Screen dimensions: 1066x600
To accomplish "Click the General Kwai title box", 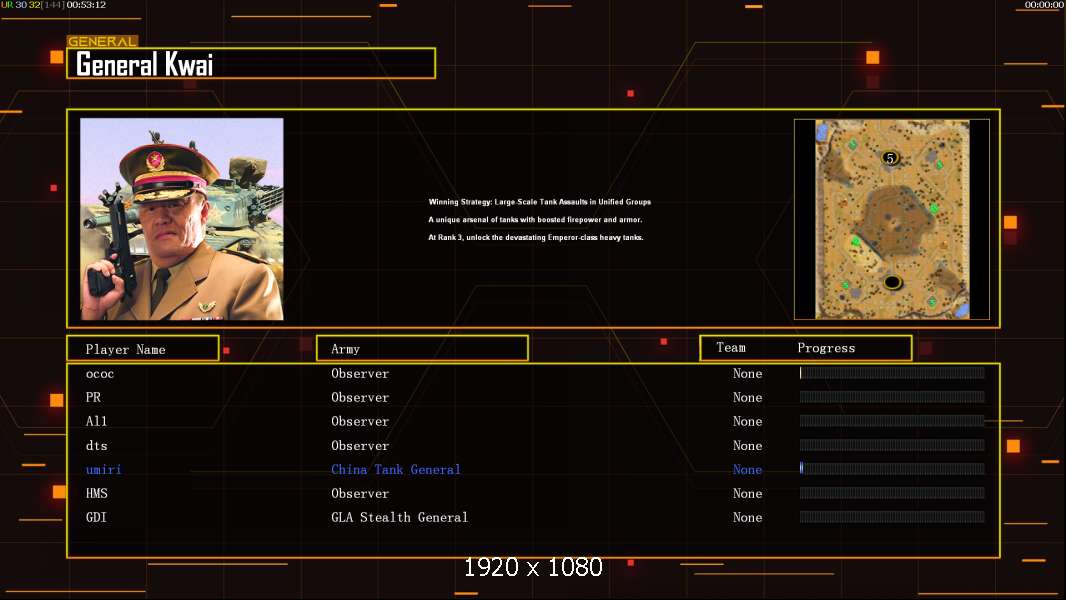I will tap(251, 63).
